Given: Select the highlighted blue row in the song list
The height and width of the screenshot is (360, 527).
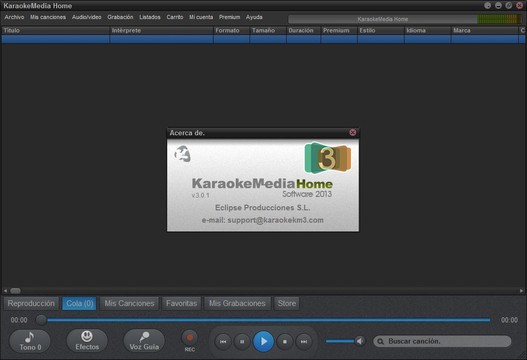Looking at the screenshot, I should pyautogui.click(x=264, y=39).
